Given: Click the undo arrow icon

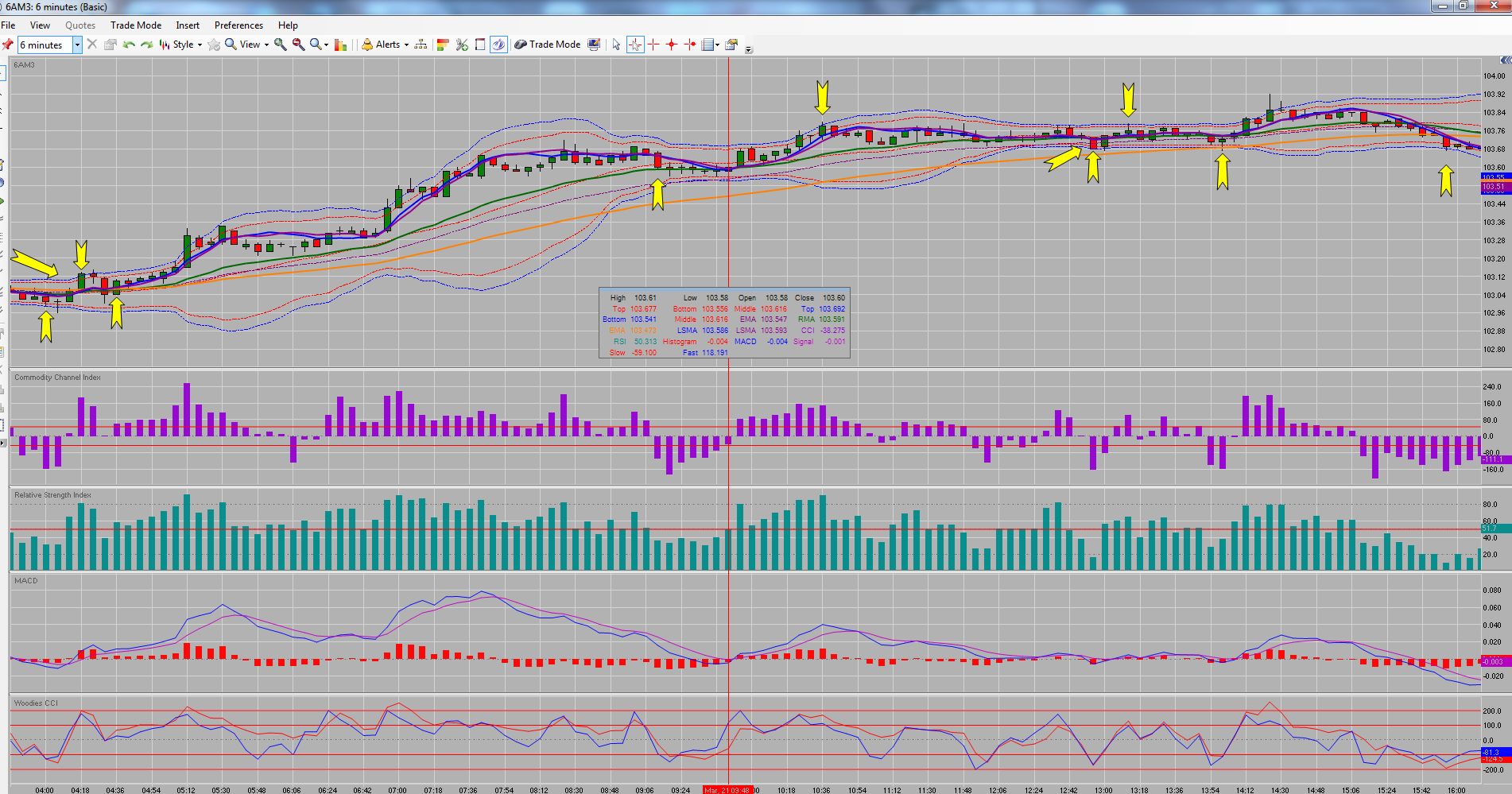Looking at the screenshot, I should point(129,45).
